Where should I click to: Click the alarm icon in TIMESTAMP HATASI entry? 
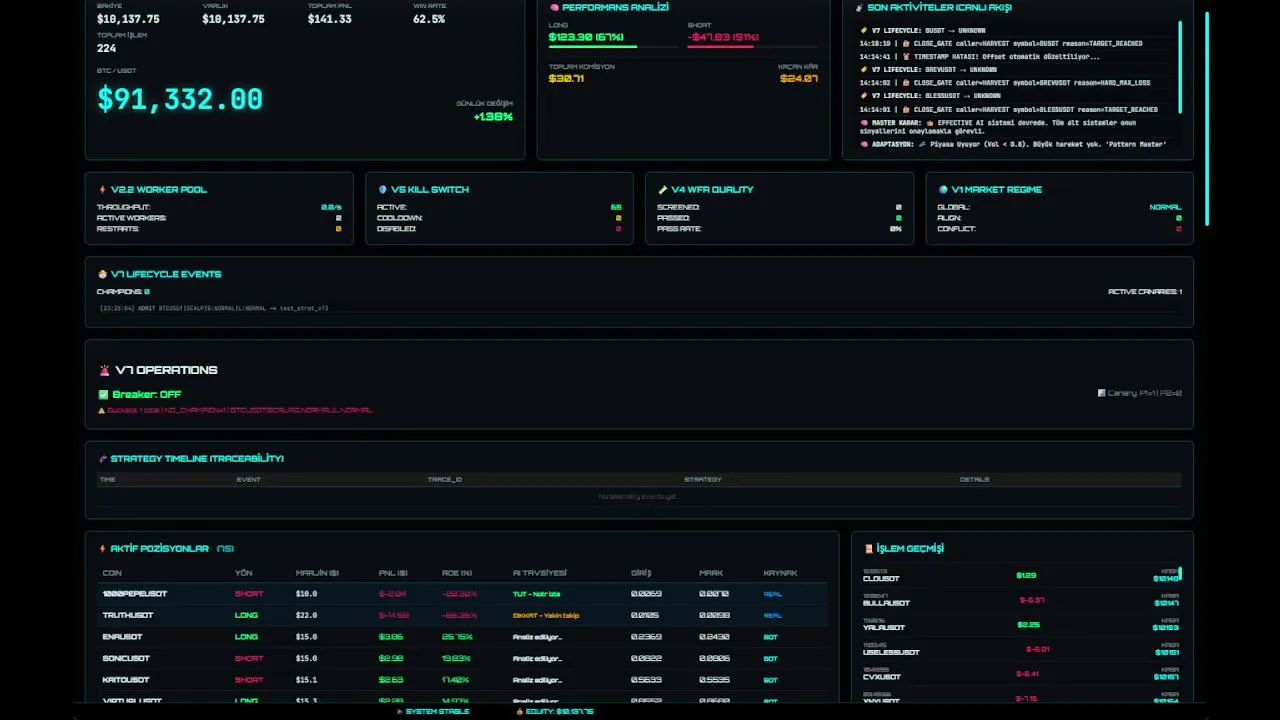coord(906,57)
